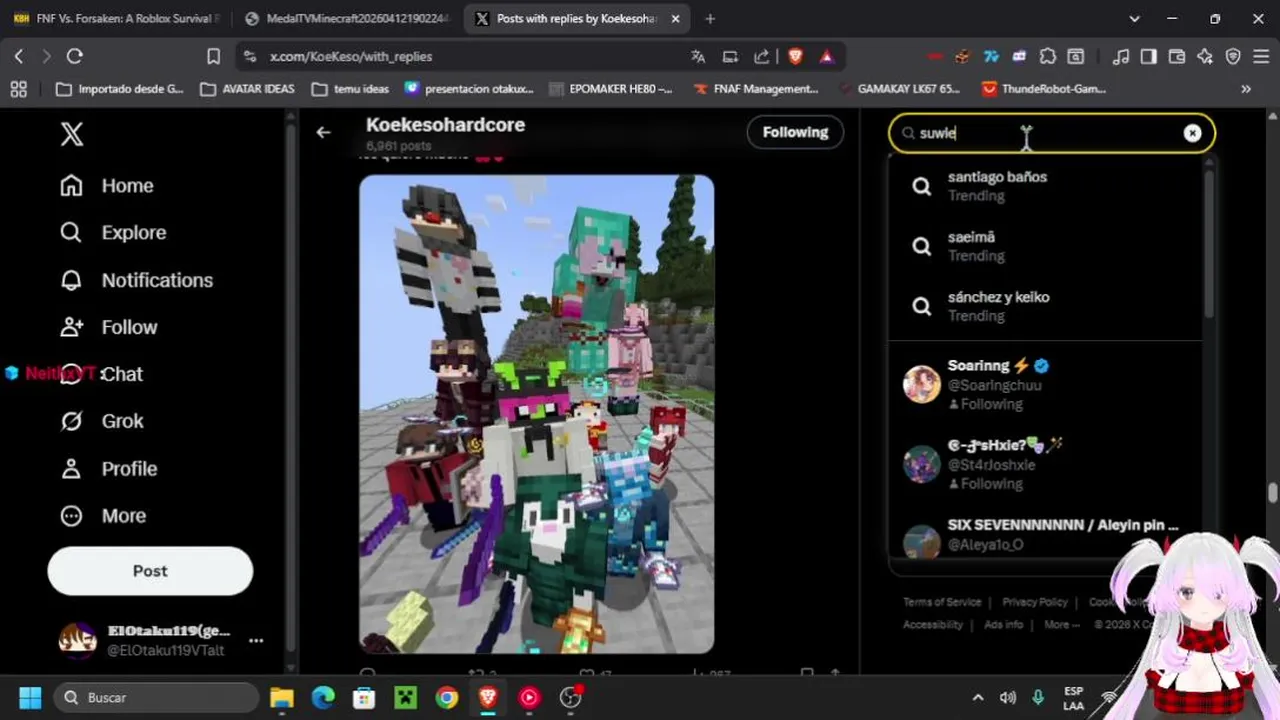Image resolution: width=1280 pixels, height=720 pixels.
Task: Open the Brave Rewards triangle icon
Action: coord(827,57)
